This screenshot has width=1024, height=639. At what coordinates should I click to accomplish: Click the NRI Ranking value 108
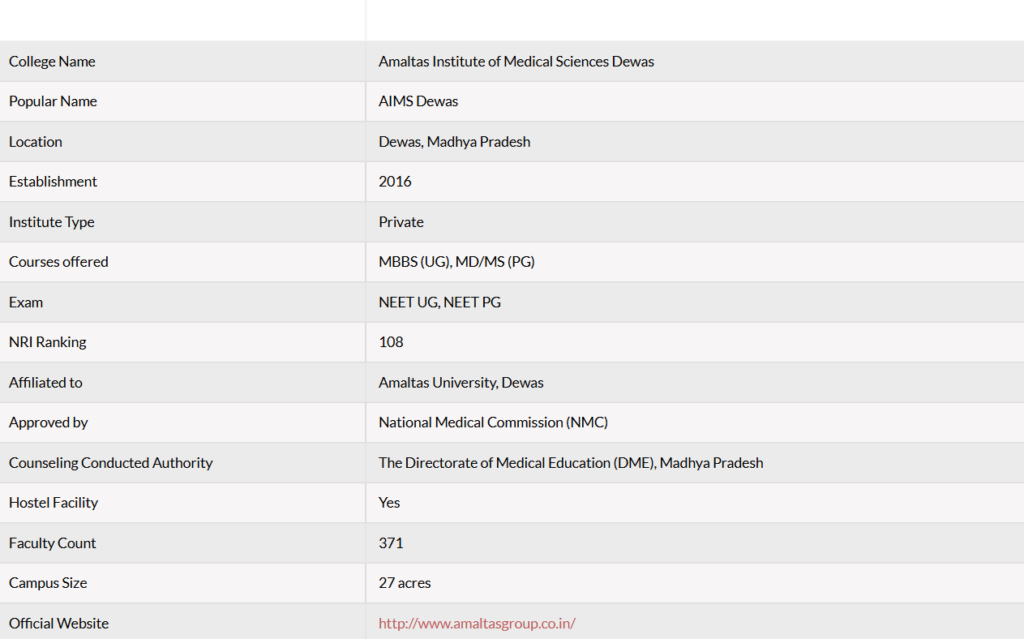click(x=391, y=342)
